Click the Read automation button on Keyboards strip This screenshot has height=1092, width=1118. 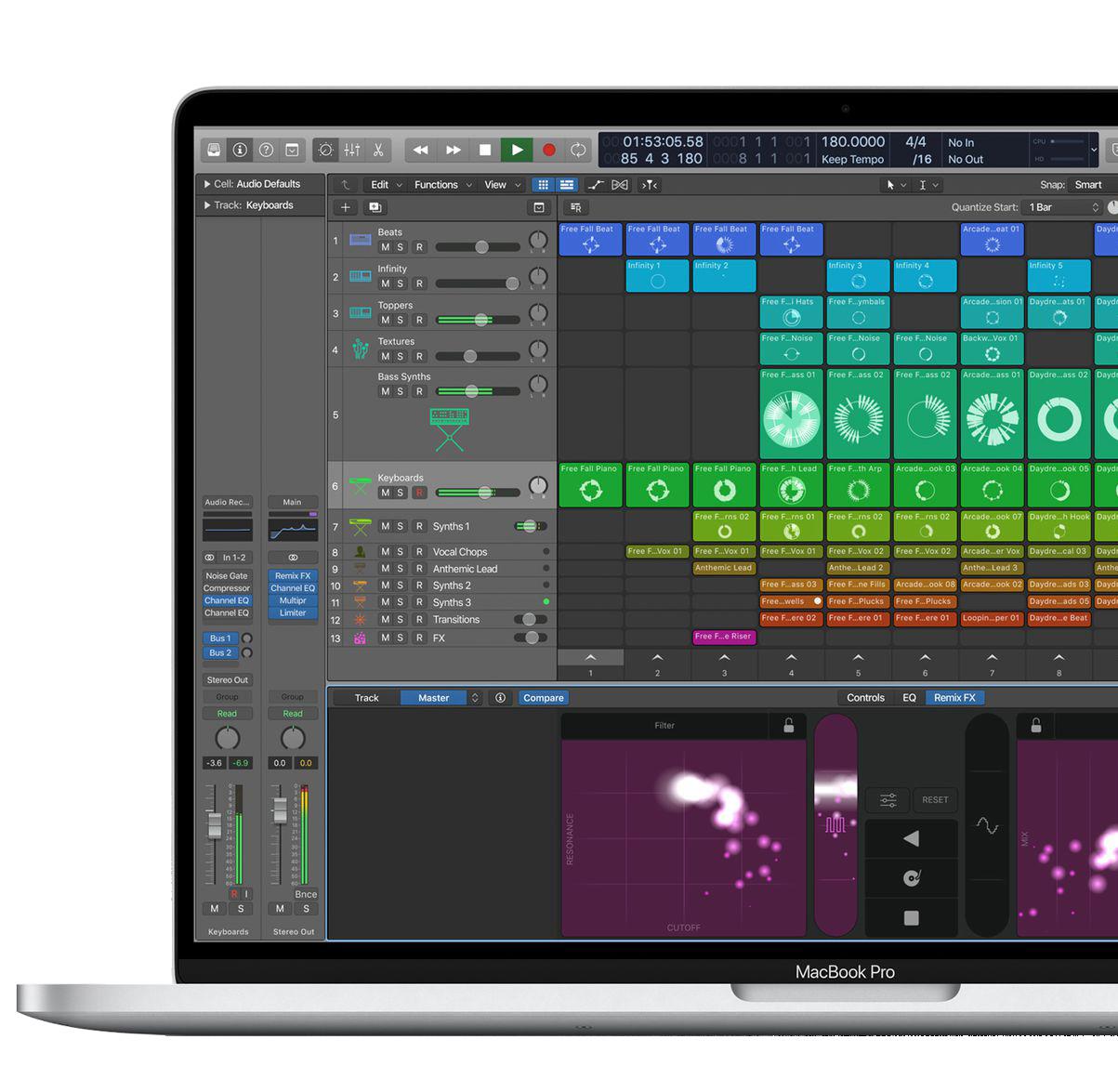click(228, 714)
